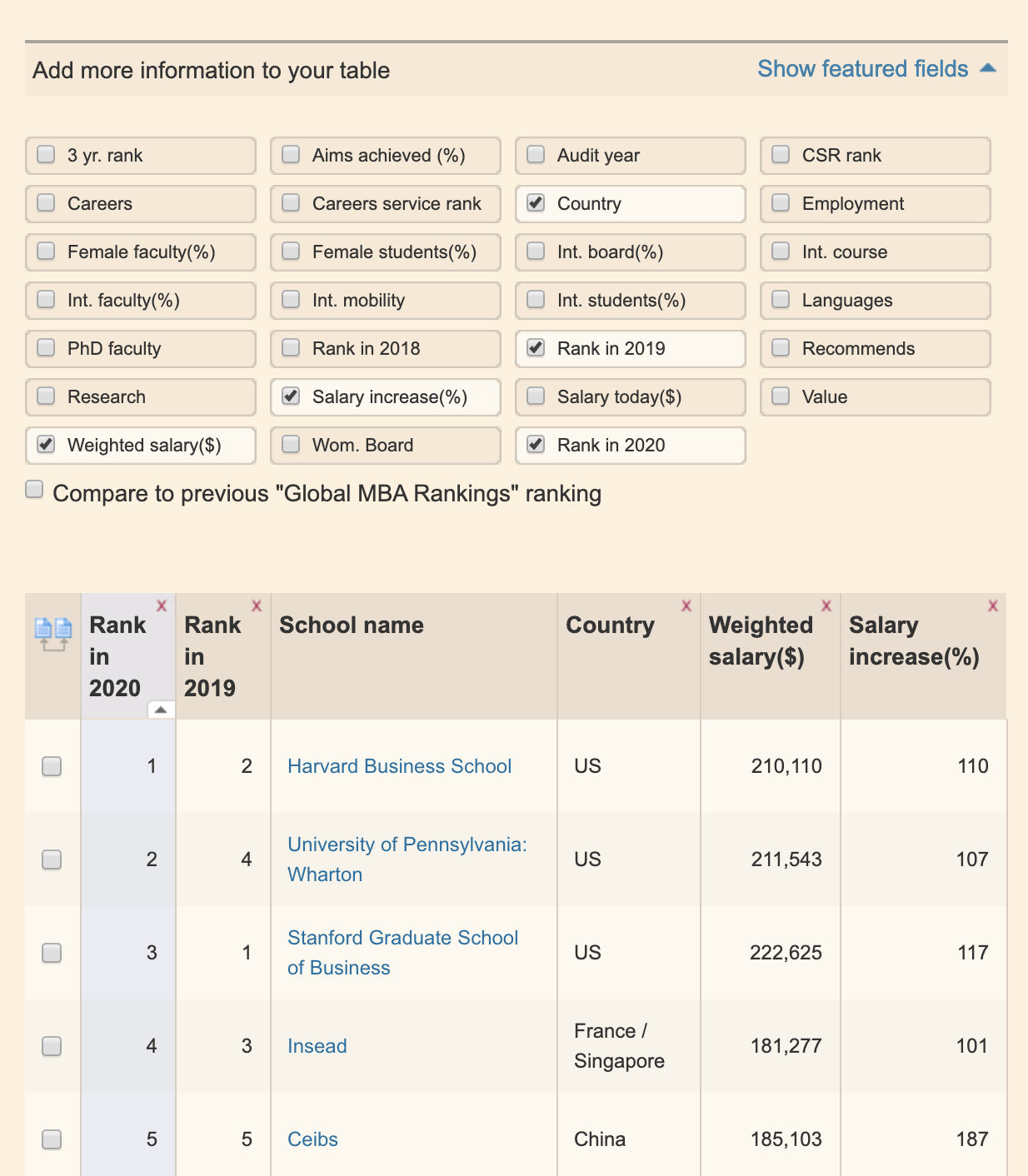Click the France / Singapore country cell
Screen dimensions: 1028x1176
point(619,1046)
